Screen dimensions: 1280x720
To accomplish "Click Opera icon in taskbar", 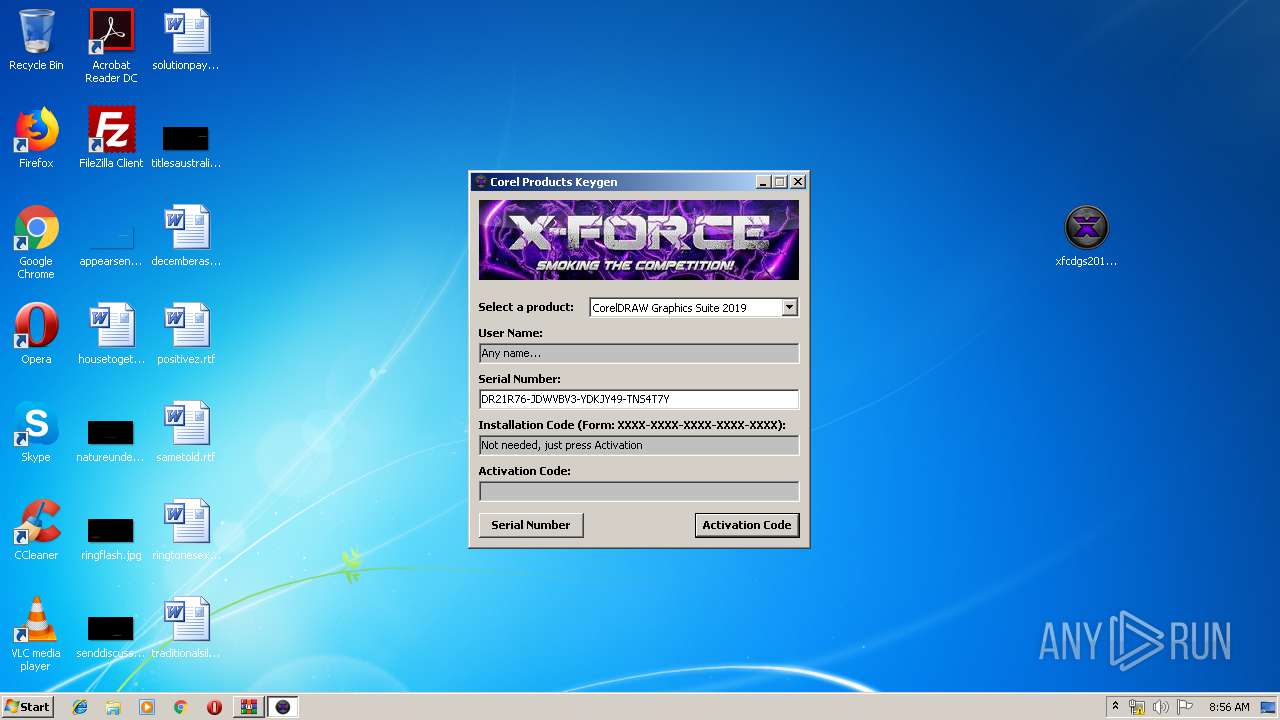I will [x=214, y=707].
